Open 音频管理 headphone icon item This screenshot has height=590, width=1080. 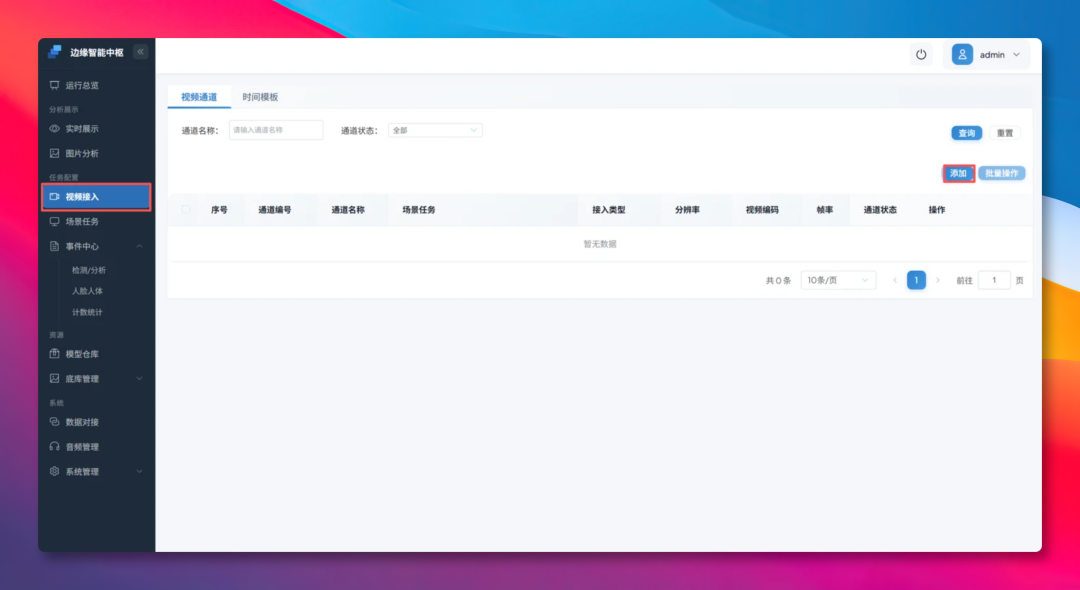[54, 447]
